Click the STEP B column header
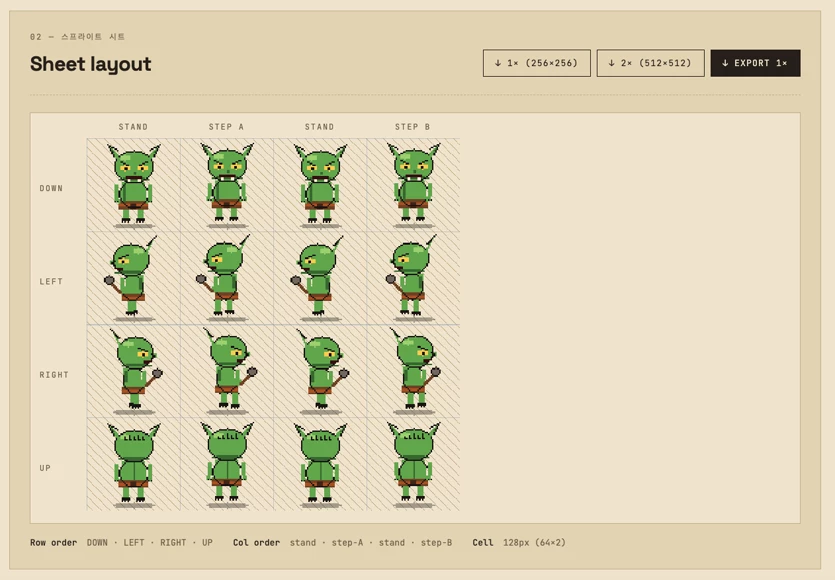Screen dimensions: 835x580 coord(413,127)
